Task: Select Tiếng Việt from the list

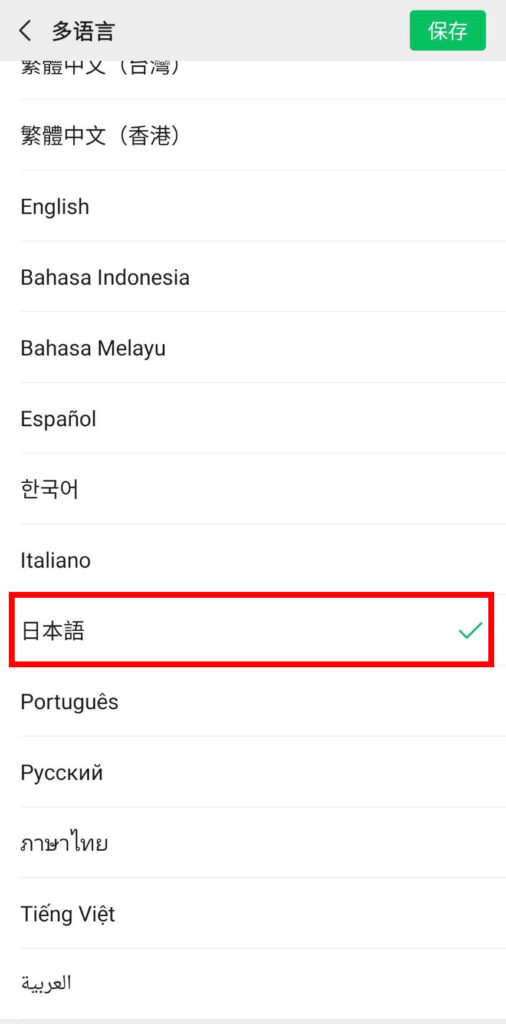Action: tap(253, 913)
